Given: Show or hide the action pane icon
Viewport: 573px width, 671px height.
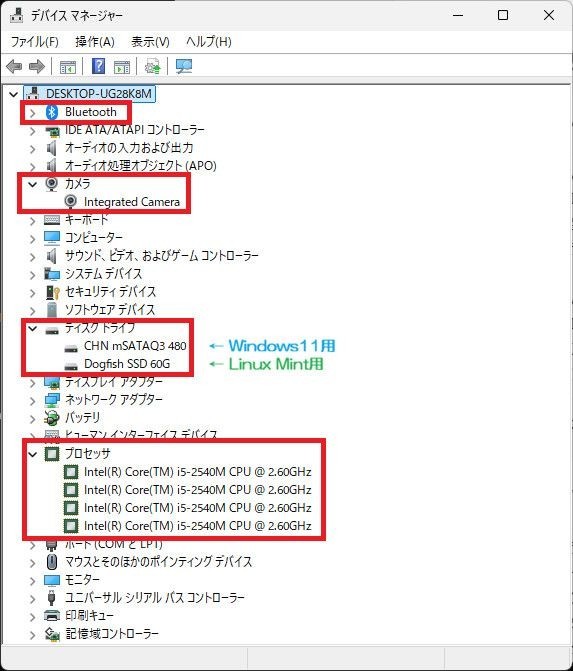Looking at the screenshot, I should pyautogui.click(x=122, y=66).
